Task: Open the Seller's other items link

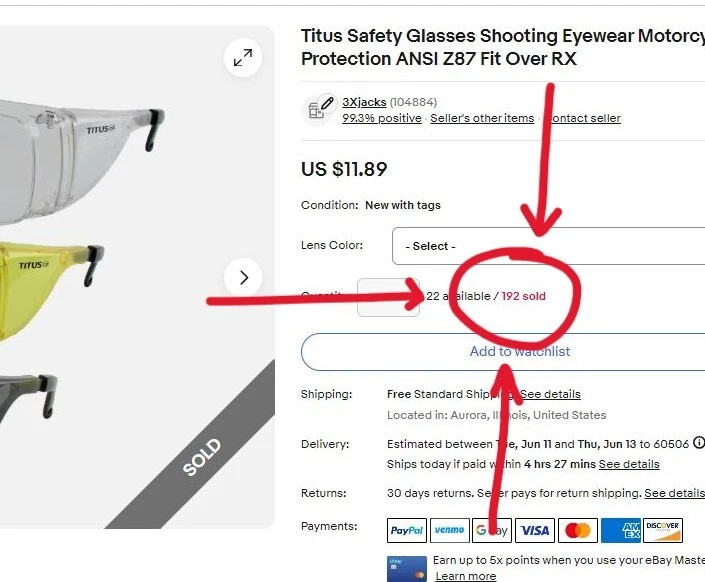Action: [482, 118]
